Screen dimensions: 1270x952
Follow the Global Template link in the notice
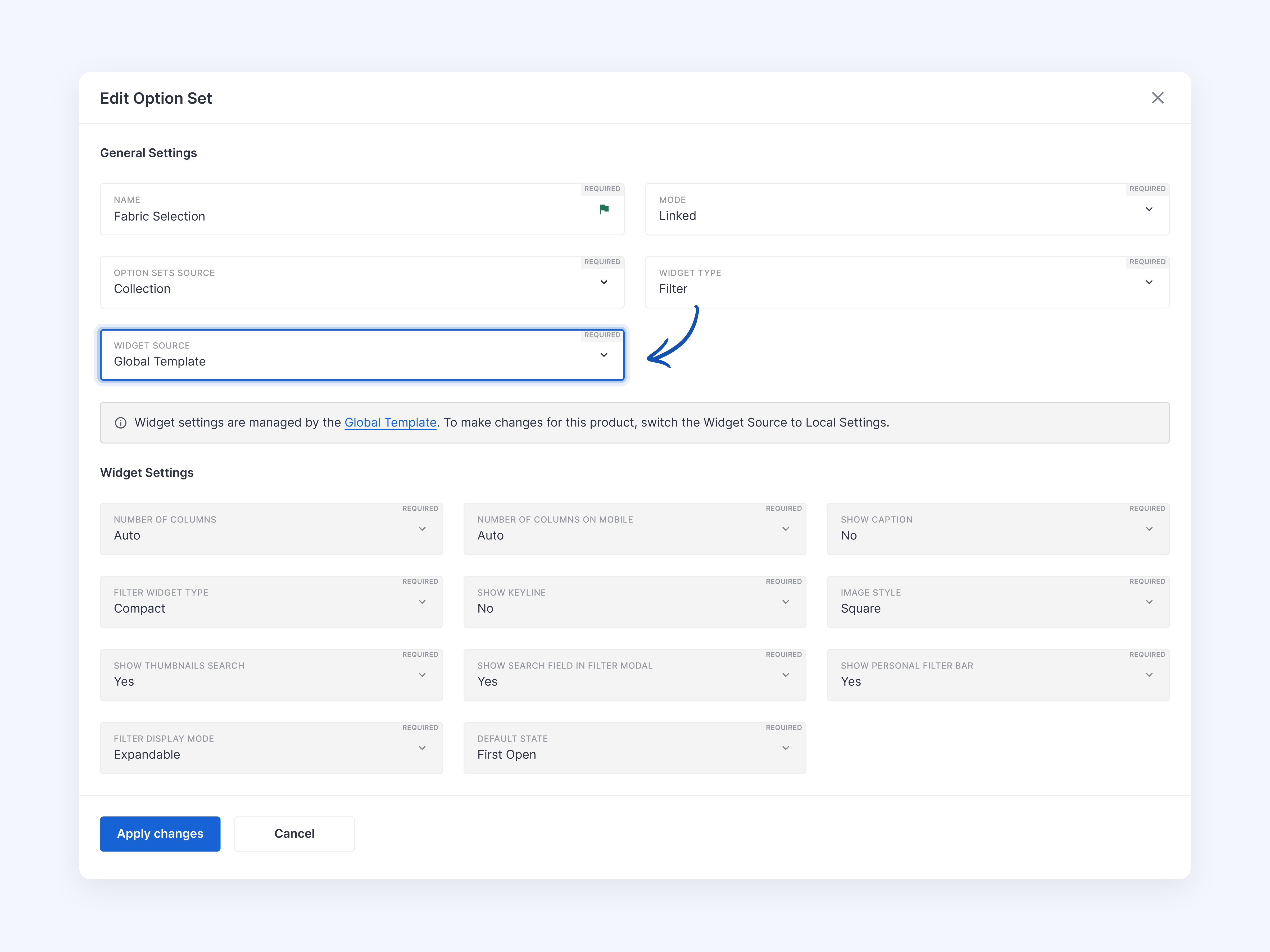coord(391,422)
